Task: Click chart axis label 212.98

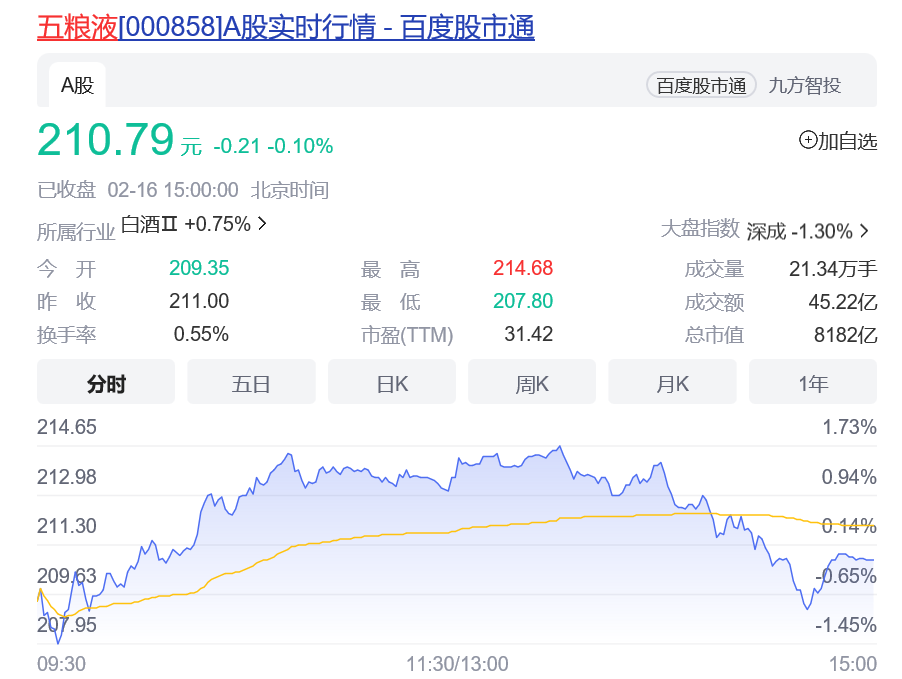Action: (67, 477)
